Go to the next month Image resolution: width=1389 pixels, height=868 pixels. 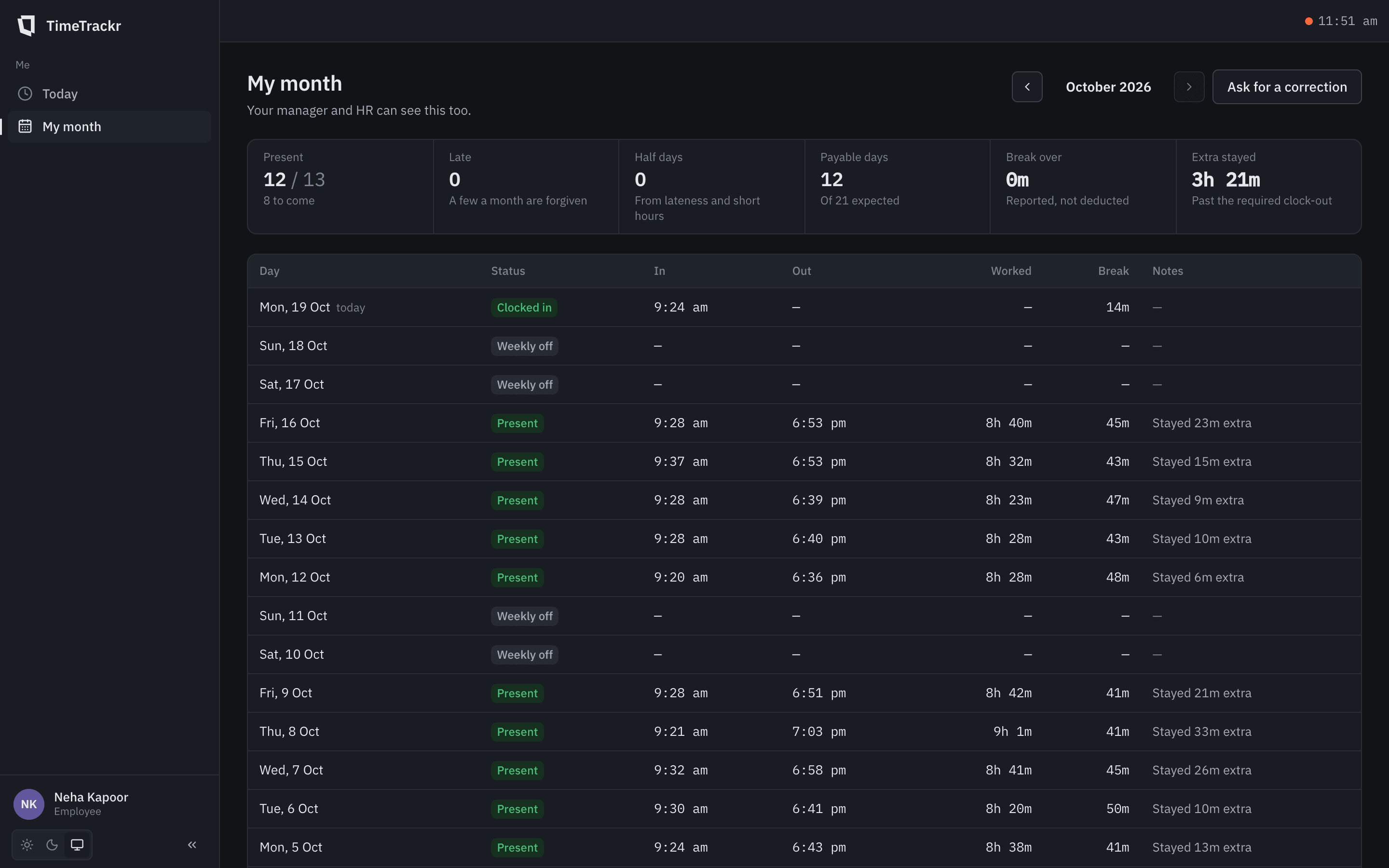pos(1189,87)
